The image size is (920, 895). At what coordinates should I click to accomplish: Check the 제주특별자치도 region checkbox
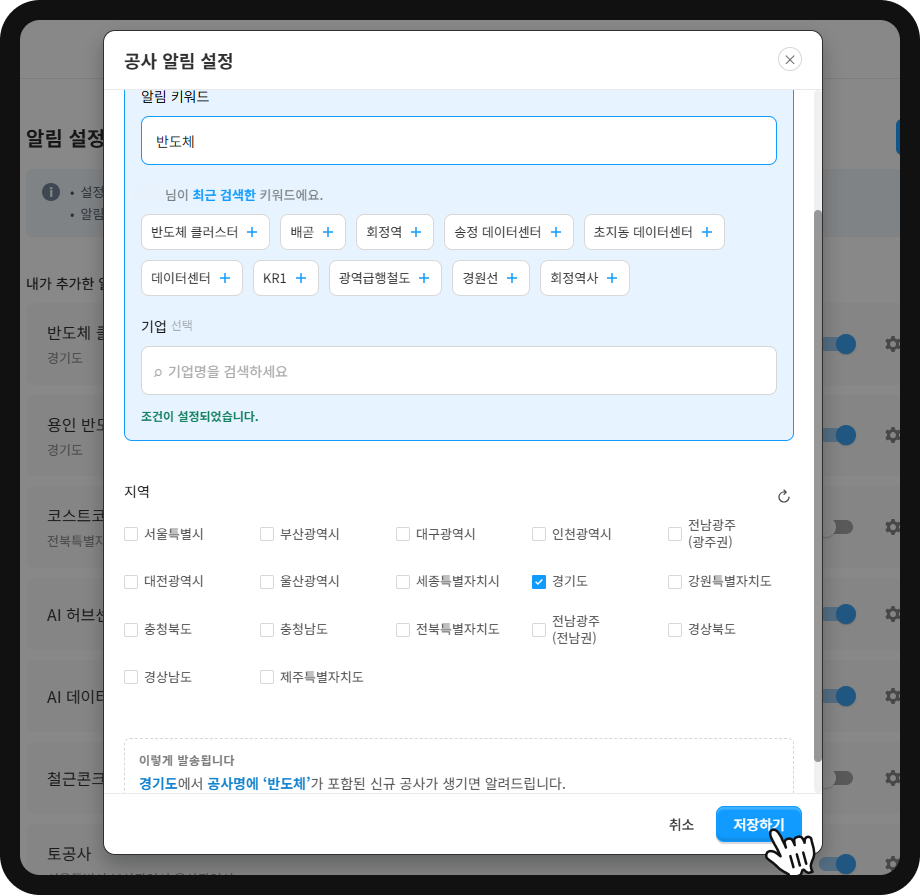click(x=267, y=677)
